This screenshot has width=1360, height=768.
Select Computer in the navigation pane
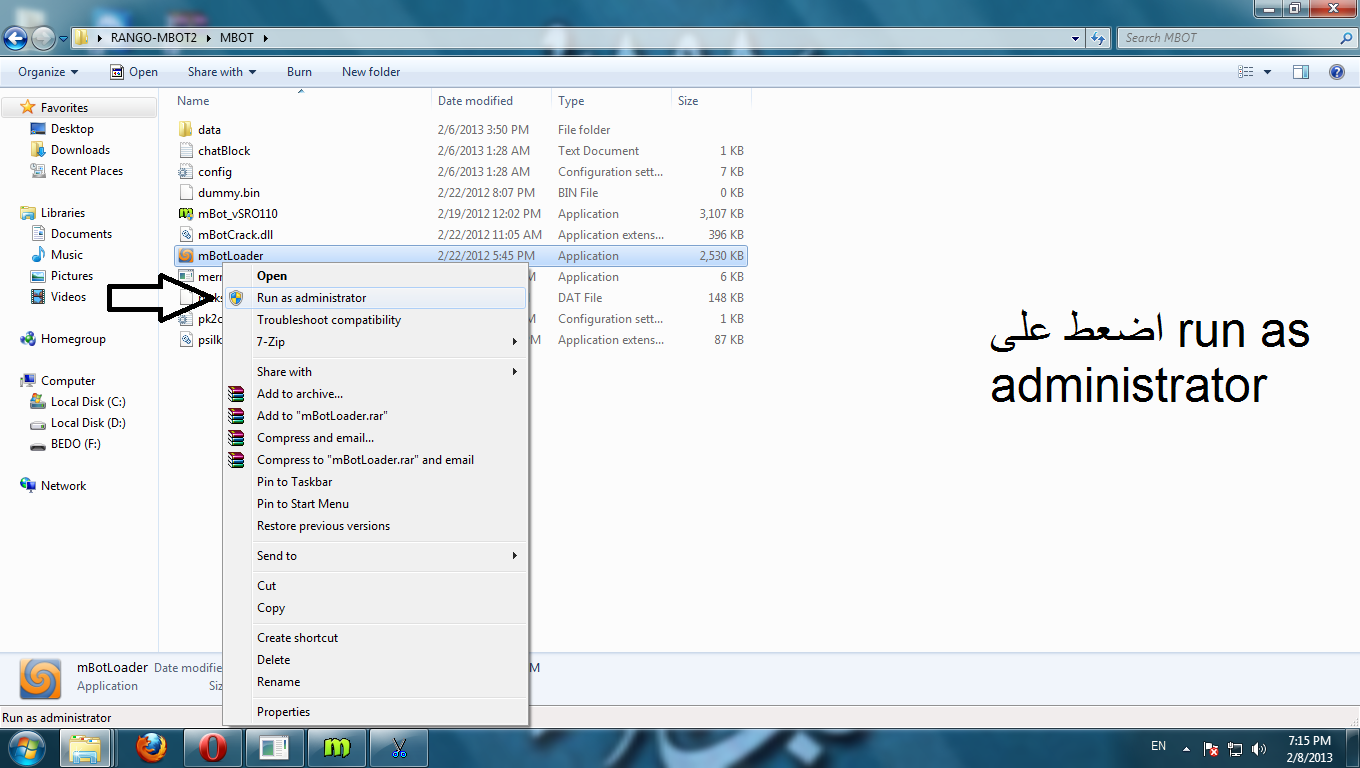[68, 381]
